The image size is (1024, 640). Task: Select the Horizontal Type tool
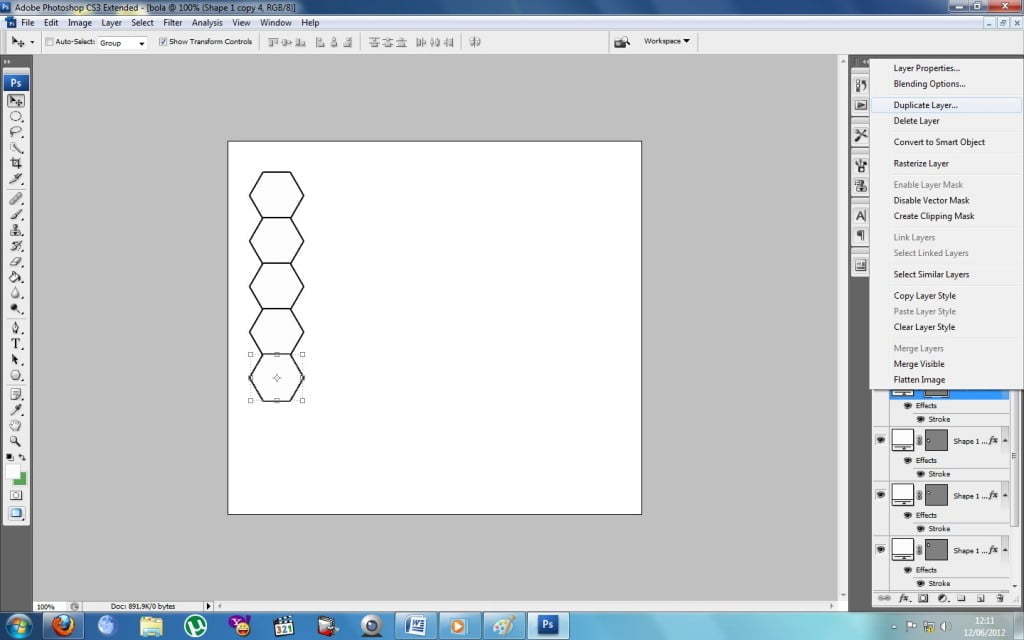coord(16,343)
